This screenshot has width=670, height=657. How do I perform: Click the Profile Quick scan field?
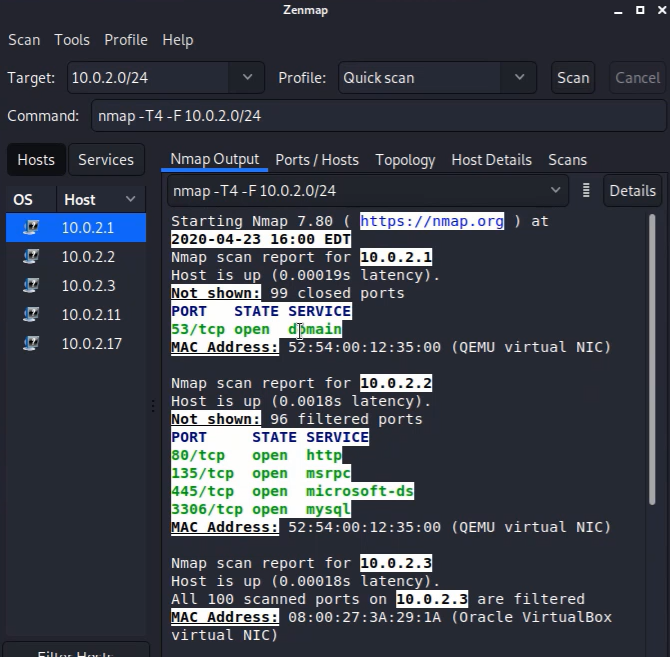tap(420, 77)
